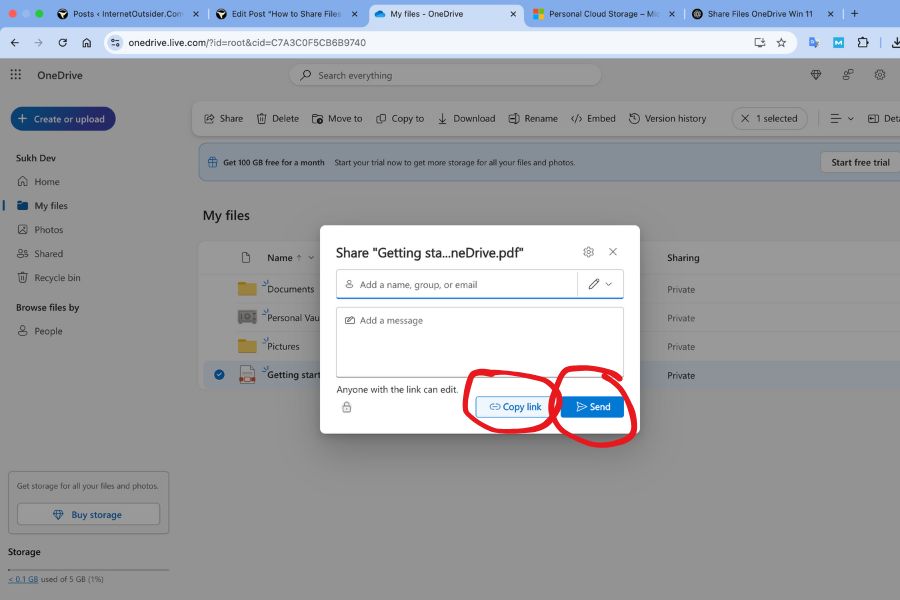
Task: Click the Add a message text box
Action: (x=480, y=342)
